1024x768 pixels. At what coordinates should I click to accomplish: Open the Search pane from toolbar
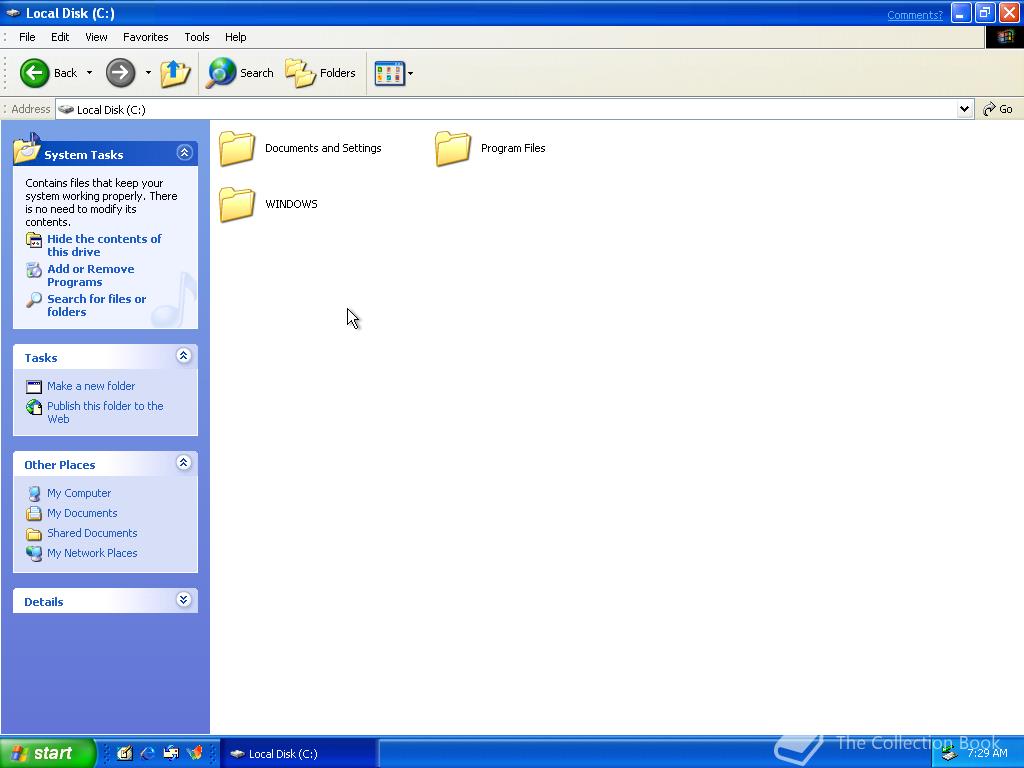point(240,72)
